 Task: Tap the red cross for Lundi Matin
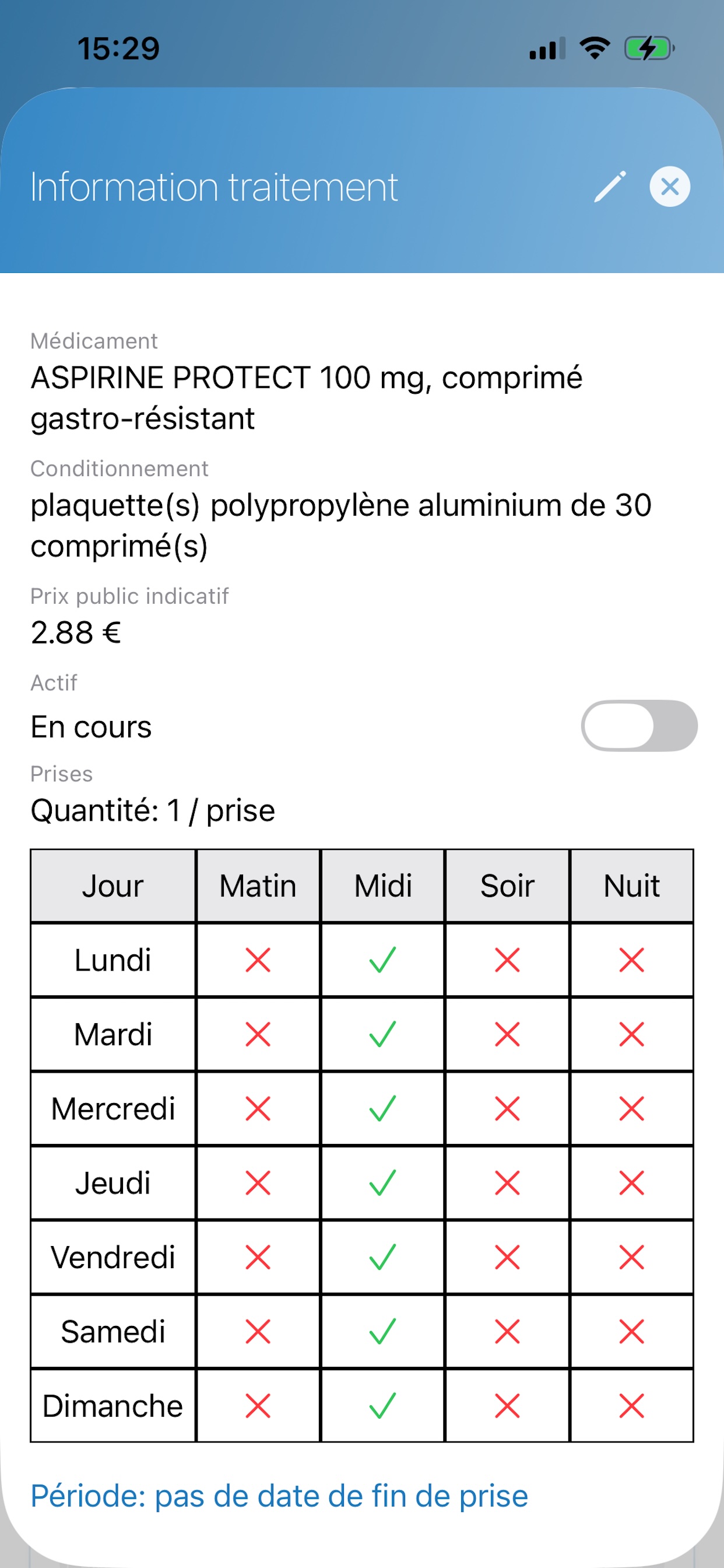pyautogui.click(x=258, y=960)
